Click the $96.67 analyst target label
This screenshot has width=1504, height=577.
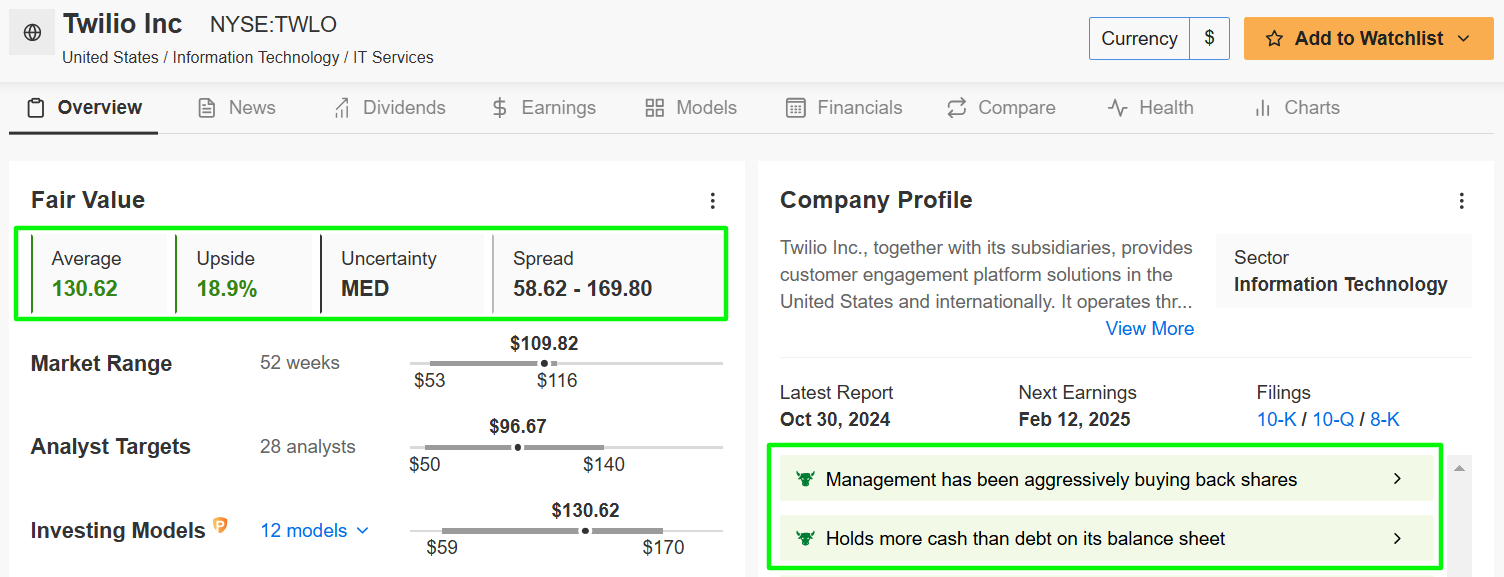(518, 427)
